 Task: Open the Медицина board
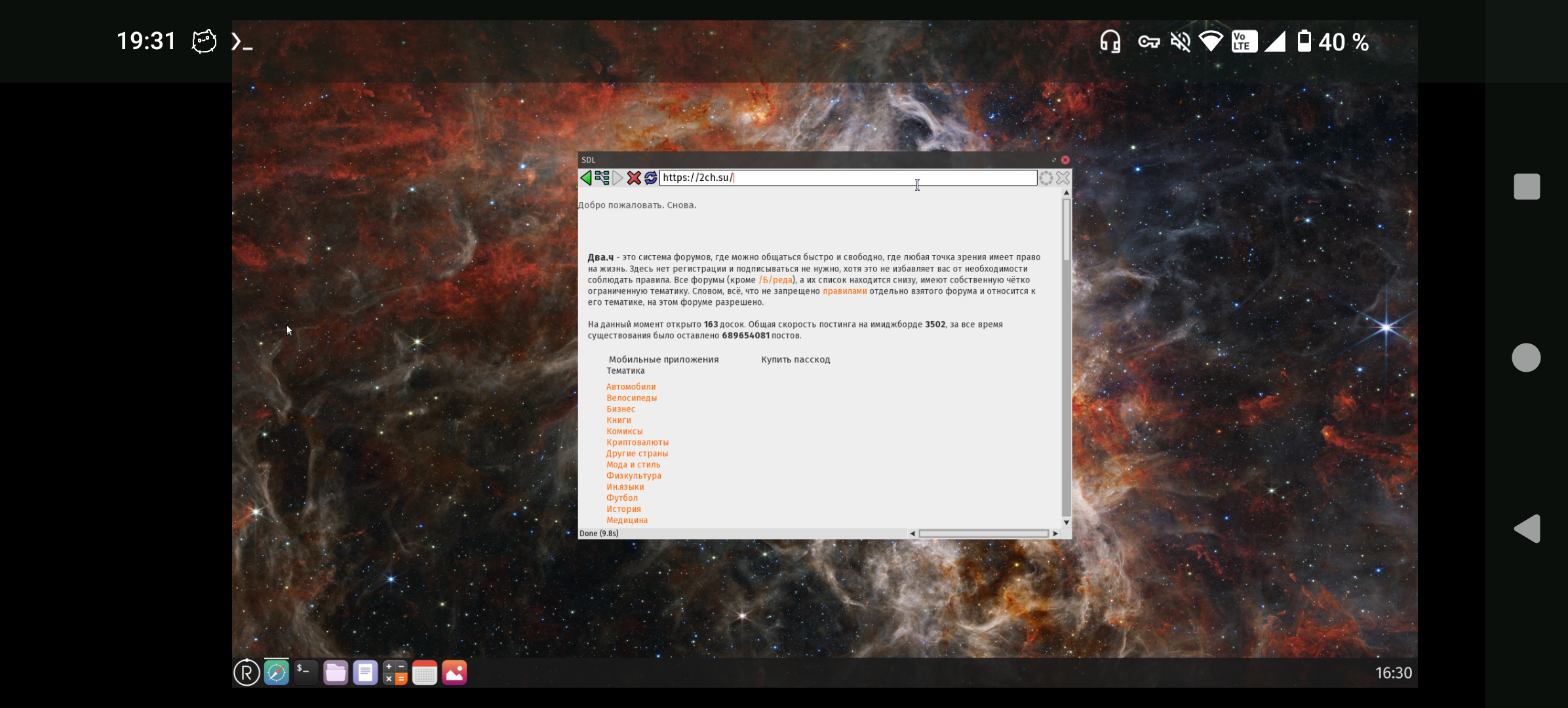pos(627,521)
